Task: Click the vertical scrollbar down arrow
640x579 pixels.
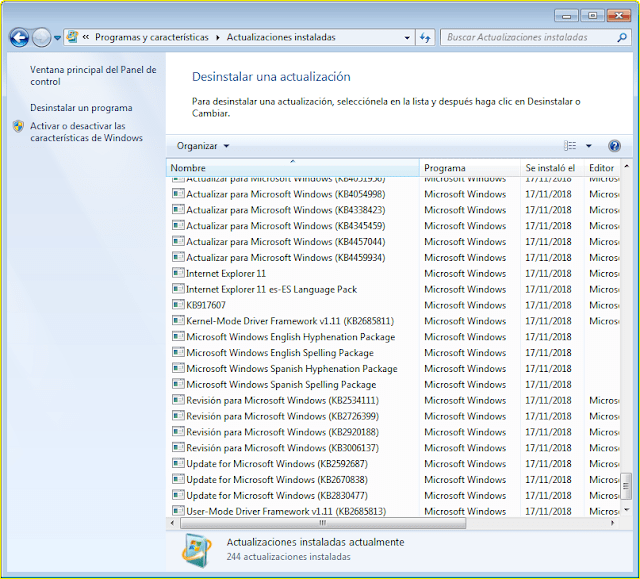Action: (x=626, y=510)
